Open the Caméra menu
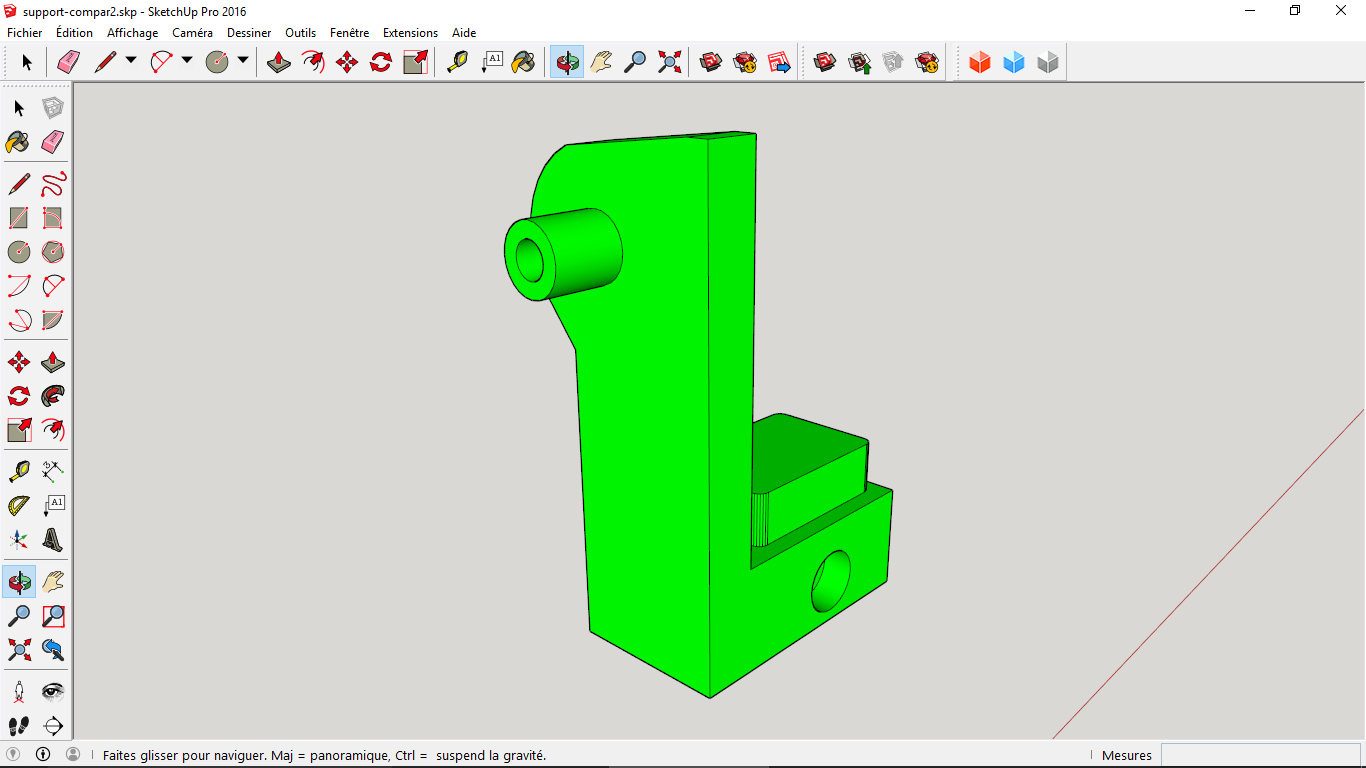 point(192,33)
